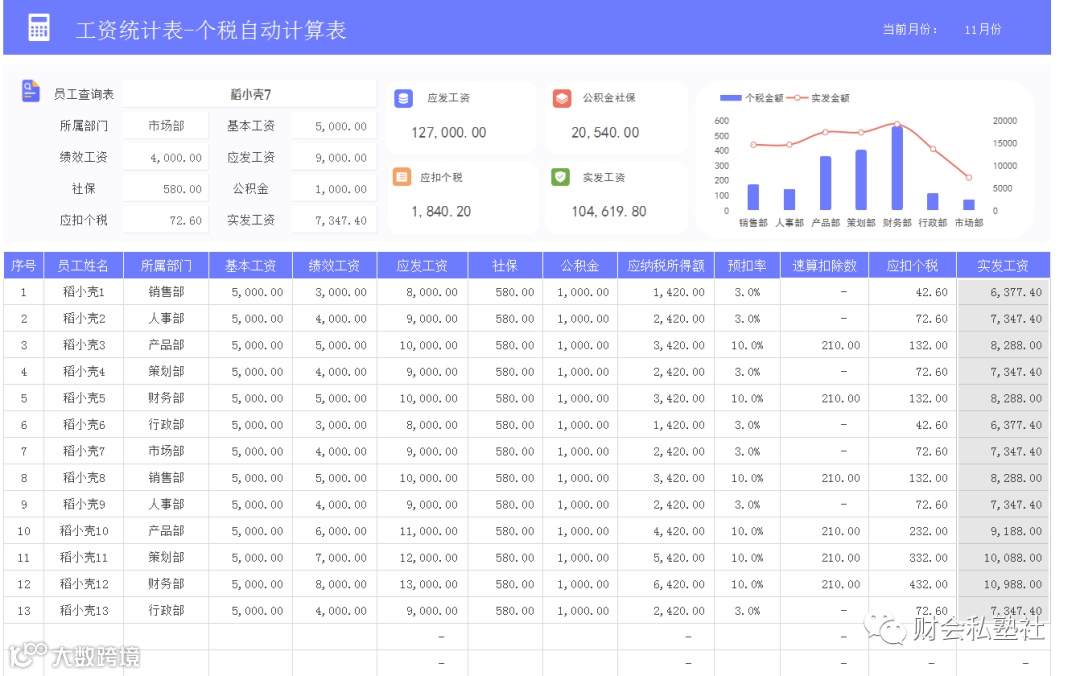
Task: Click the 6,420.00 taxable income cell
Action: 666,584
